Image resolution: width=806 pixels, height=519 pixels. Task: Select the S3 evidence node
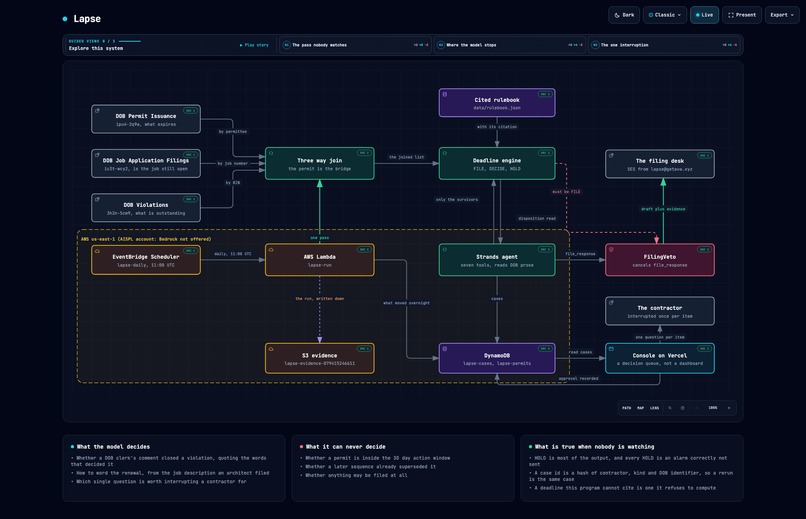point(320,358)
